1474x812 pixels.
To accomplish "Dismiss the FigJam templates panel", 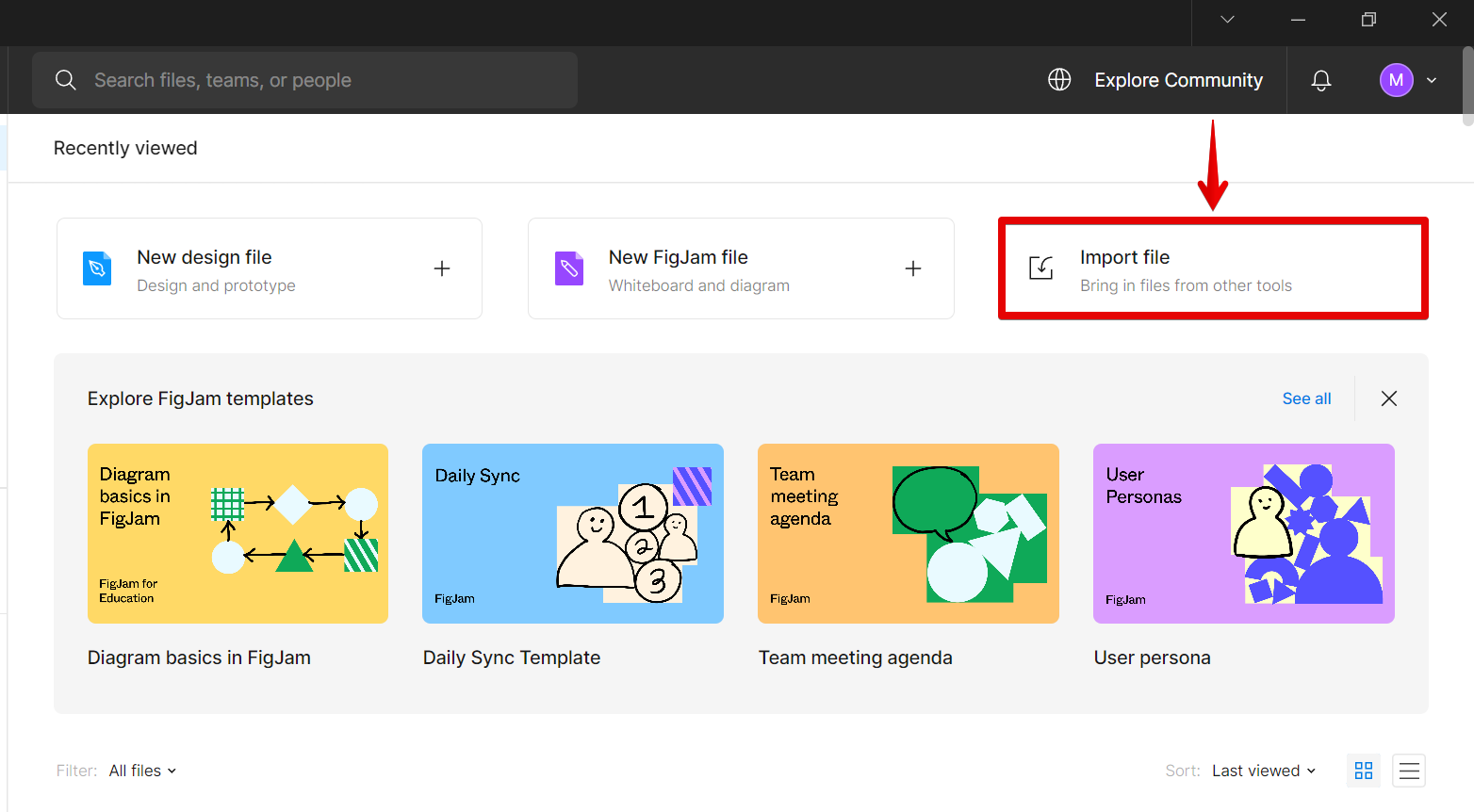I will point(1388,398).
